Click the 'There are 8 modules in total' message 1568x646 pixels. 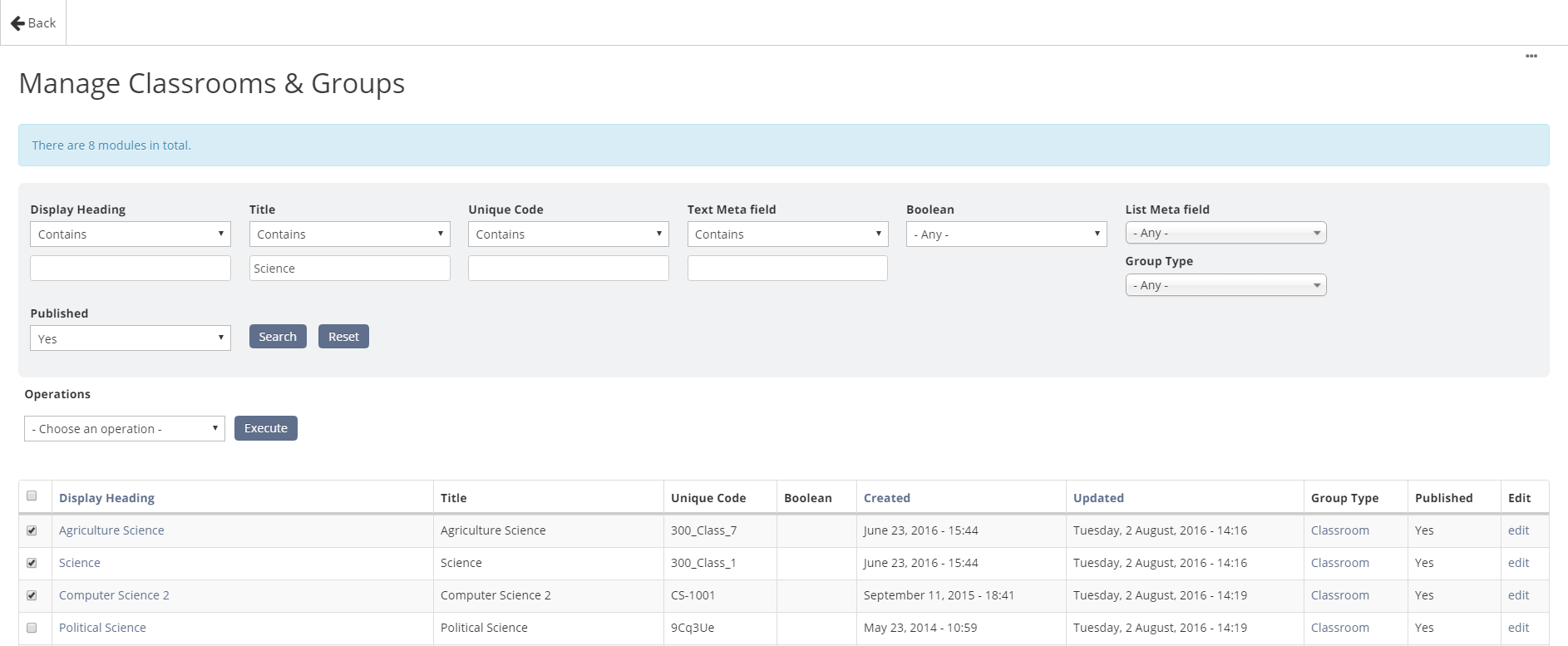pyautogui.click(x=111, y=145)
